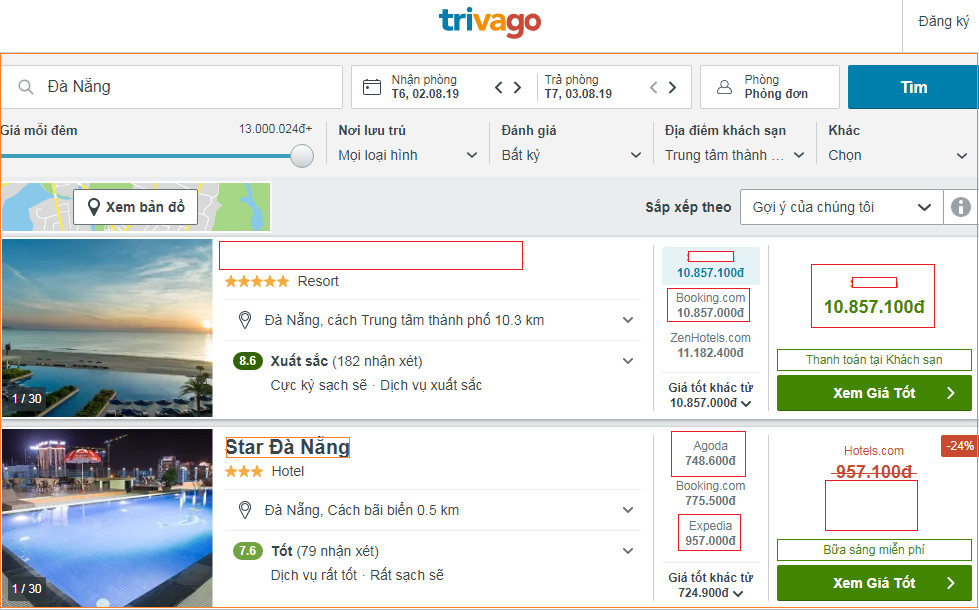Select ZenHotels.com 11.182.400đ offer
Viewport: 979px width, 610px height.
[x=711, y=345]
